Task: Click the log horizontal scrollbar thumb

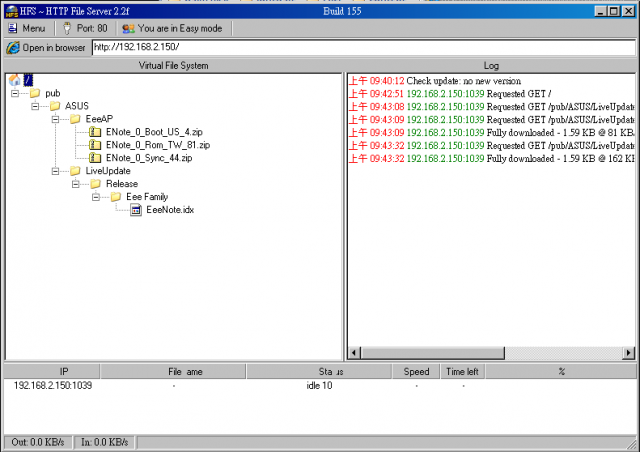Action: [433, 353]
